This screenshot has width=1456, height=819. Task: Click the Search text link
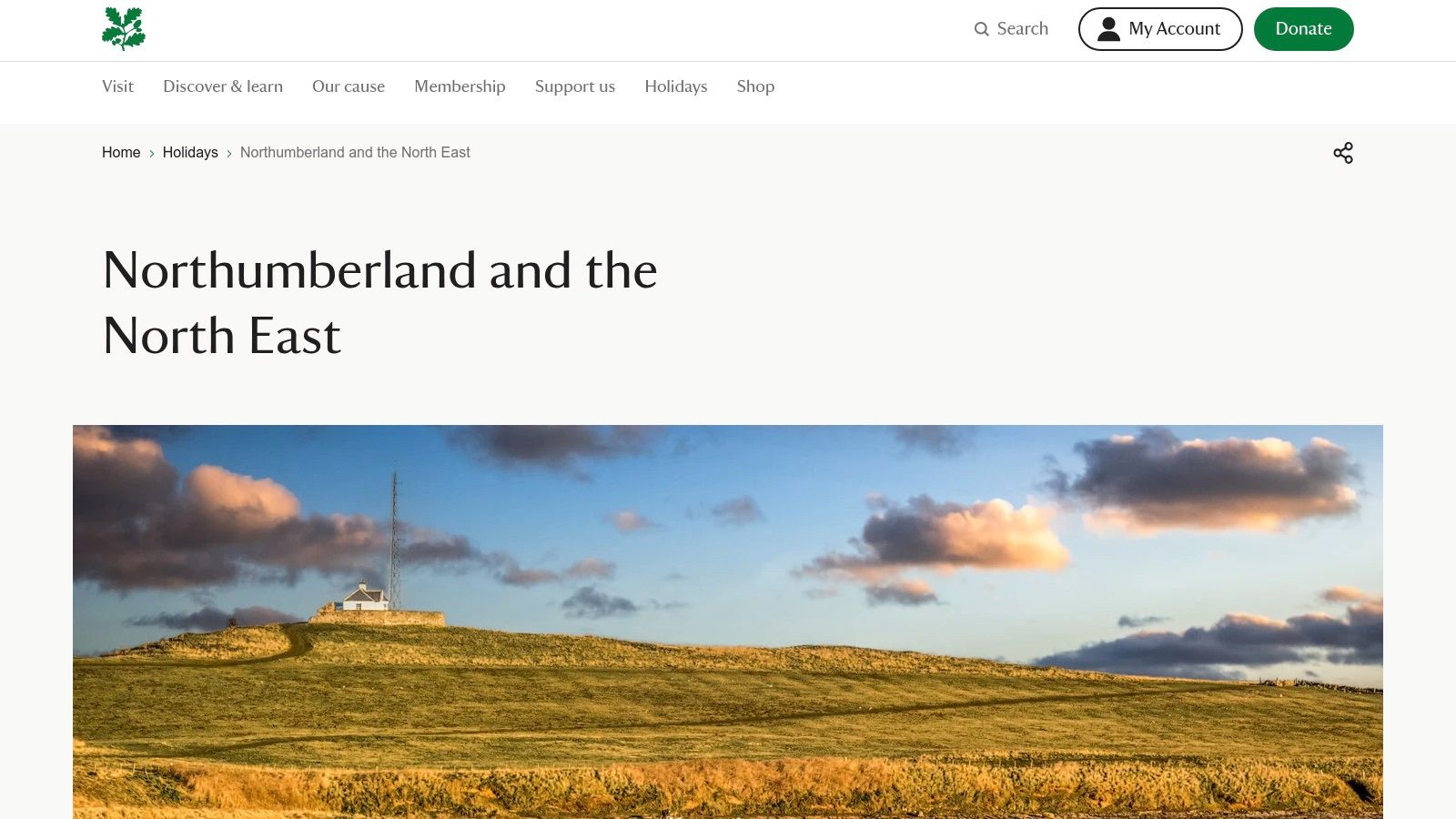1023,29
